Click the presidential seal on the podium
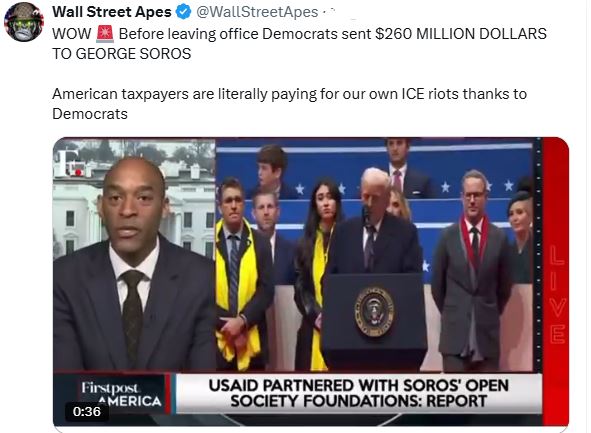Viewport: 591px width, 433px height. (374, 312)
